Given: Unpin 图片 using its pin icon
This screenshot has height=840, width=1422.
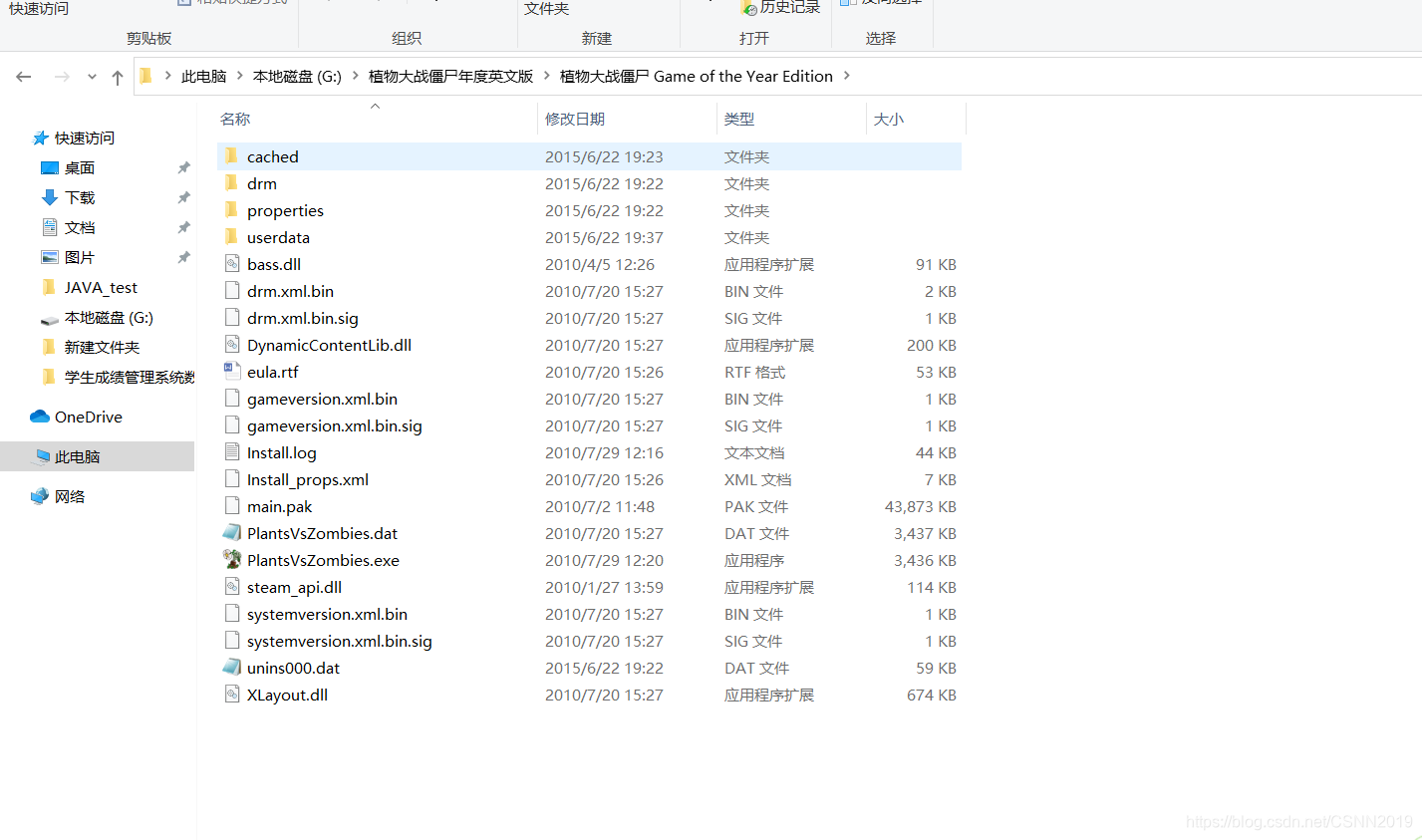Looking at the screenshot, I should [x=183, y=257].
